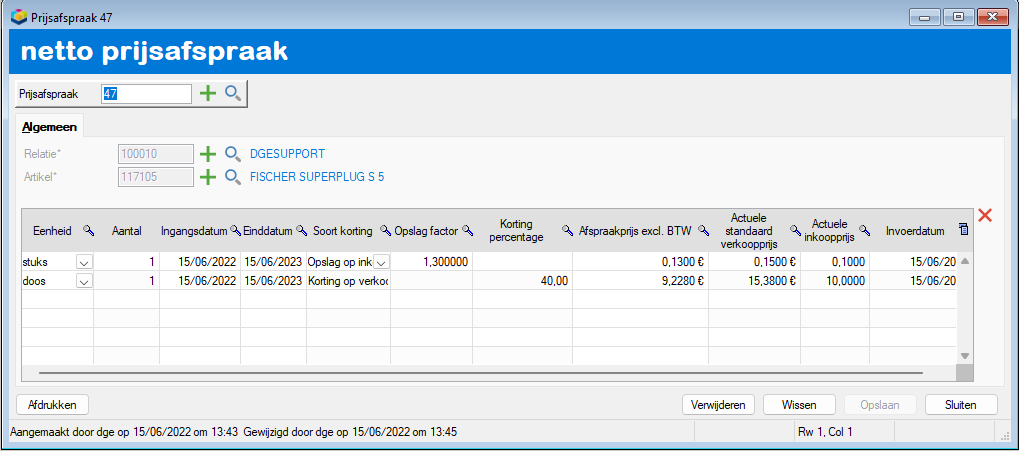Click green plus next to Artikel field
The height and width of the screenshot is (451, 1019).
(x=207, y=177)
